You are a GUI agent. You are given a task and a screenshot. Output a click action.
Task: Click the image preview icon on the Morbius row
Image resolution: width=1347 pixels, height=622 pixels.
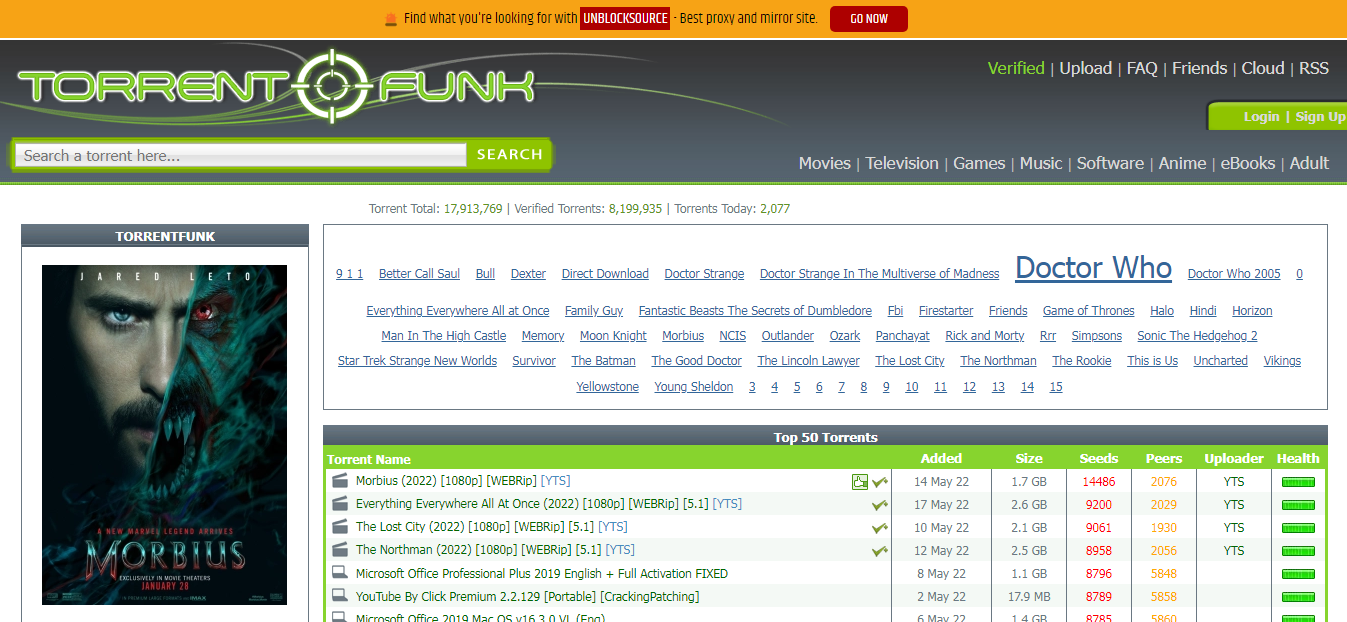pyautogui.click(x=860, y=482)
